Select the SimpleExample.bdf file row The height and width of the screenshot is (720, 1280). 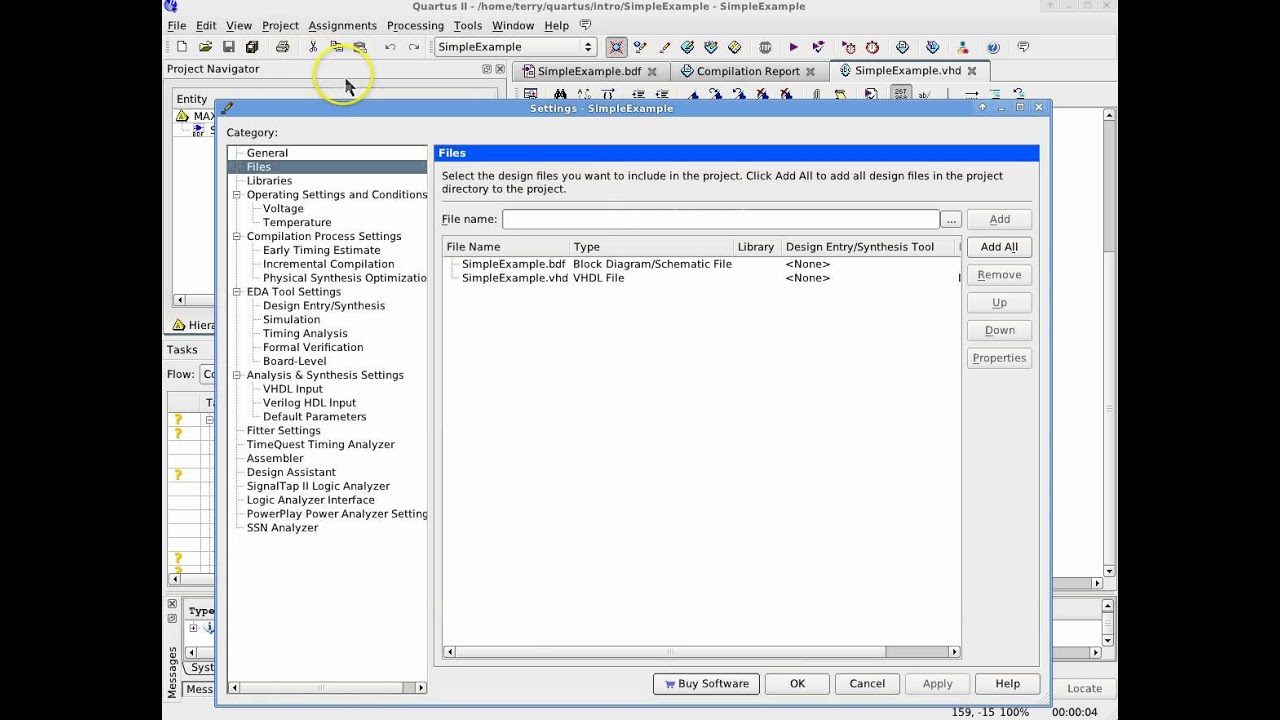701,264
